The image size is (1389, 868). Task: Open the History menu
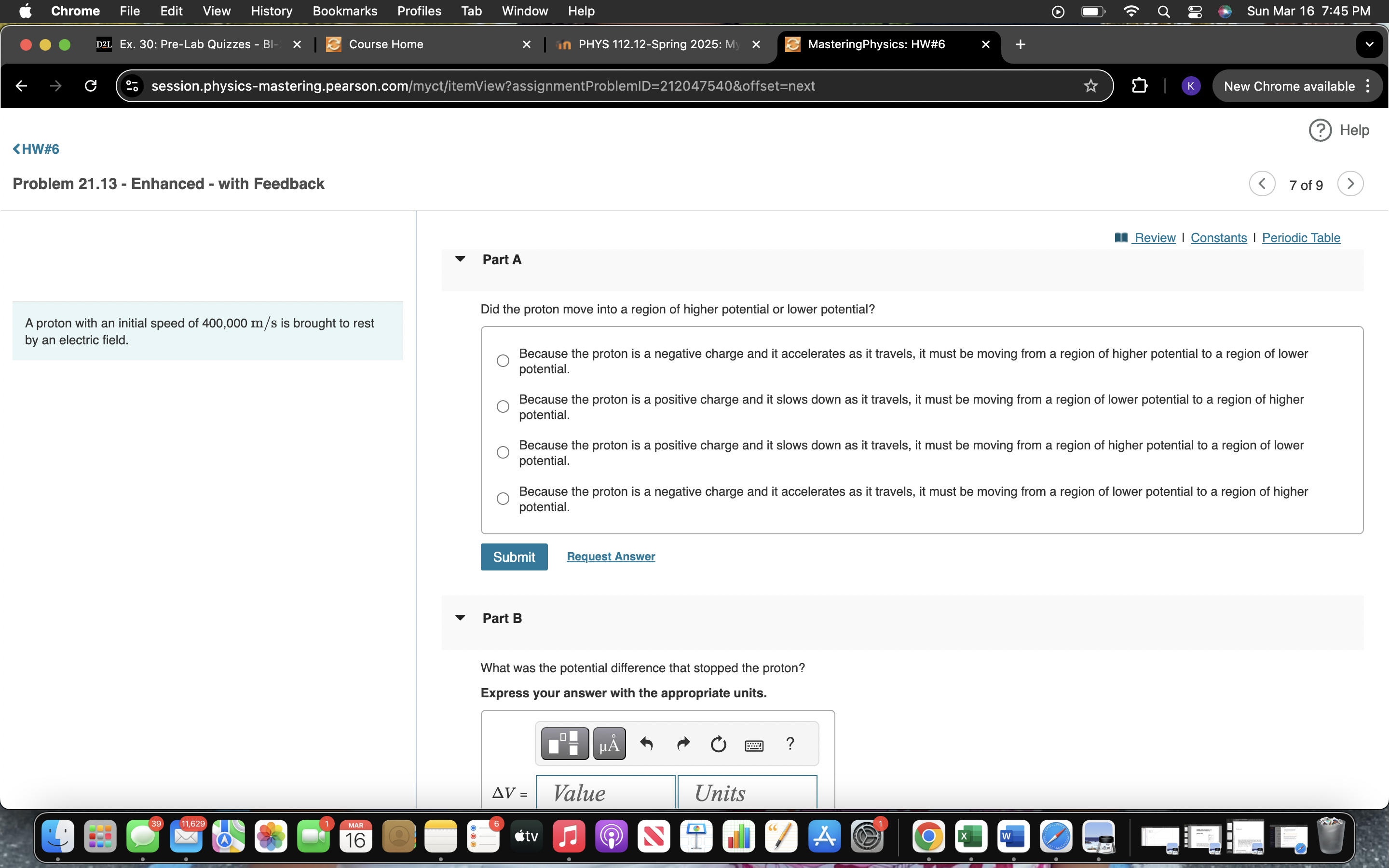coord(271,11)
